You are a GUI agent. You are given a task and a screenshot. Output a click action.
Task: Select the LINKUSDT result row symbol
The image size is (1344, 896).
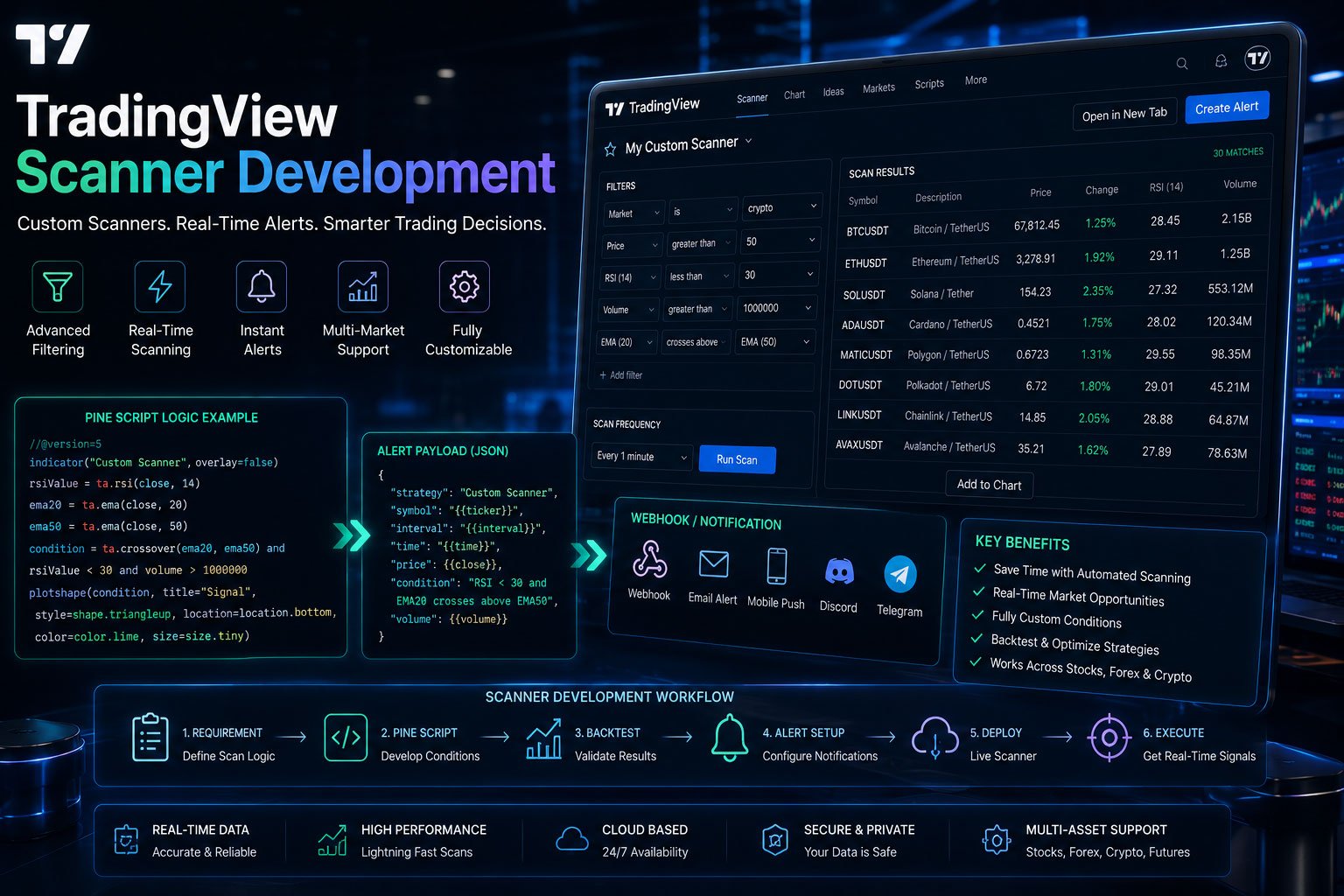coord(859,415)
